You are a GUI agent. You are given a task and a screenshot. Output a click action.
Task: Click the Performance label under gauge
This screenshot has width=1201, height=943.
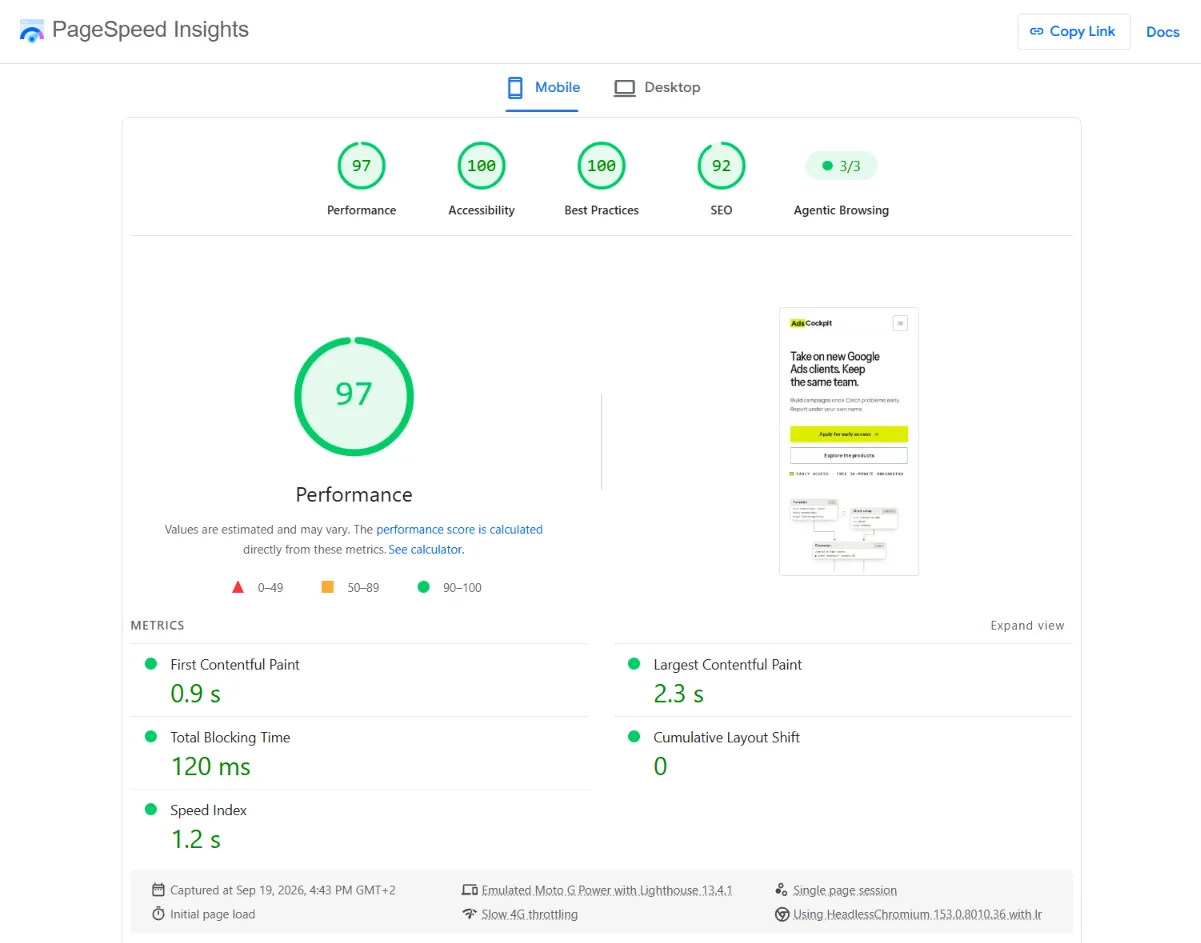[361, 210]
